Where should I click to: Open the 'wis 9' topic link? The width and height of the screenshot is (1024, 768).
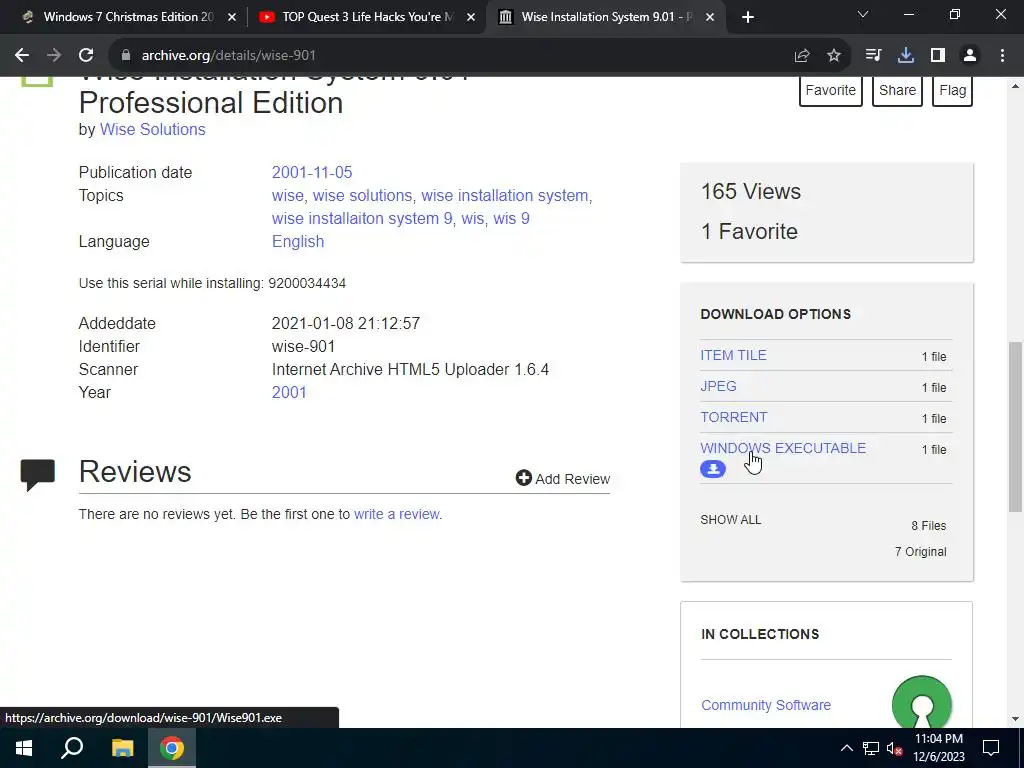(x=511, y=218)
